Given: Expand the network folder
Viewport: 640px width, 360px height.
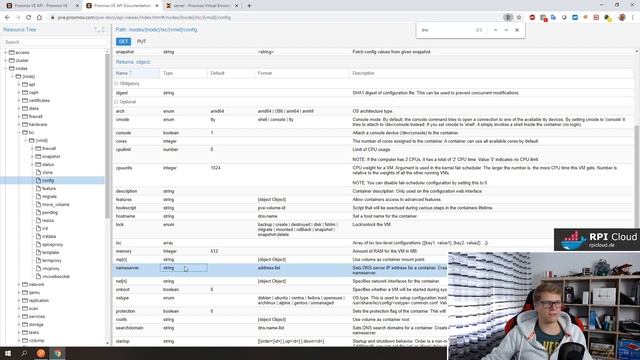Looking at the screenshot, I should 19,284.
